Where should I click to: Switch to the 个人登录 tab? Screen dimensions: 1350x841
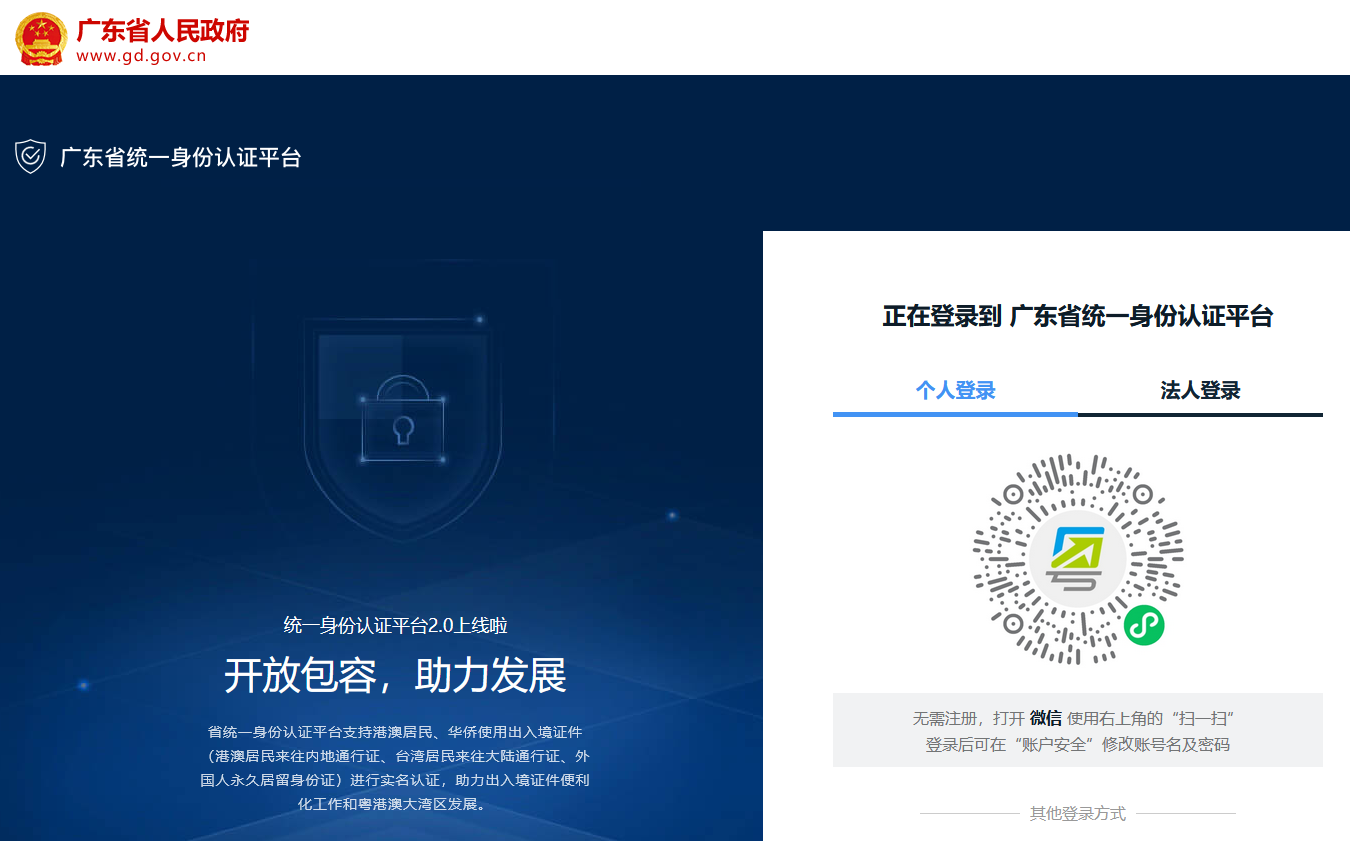click(955, 390)
